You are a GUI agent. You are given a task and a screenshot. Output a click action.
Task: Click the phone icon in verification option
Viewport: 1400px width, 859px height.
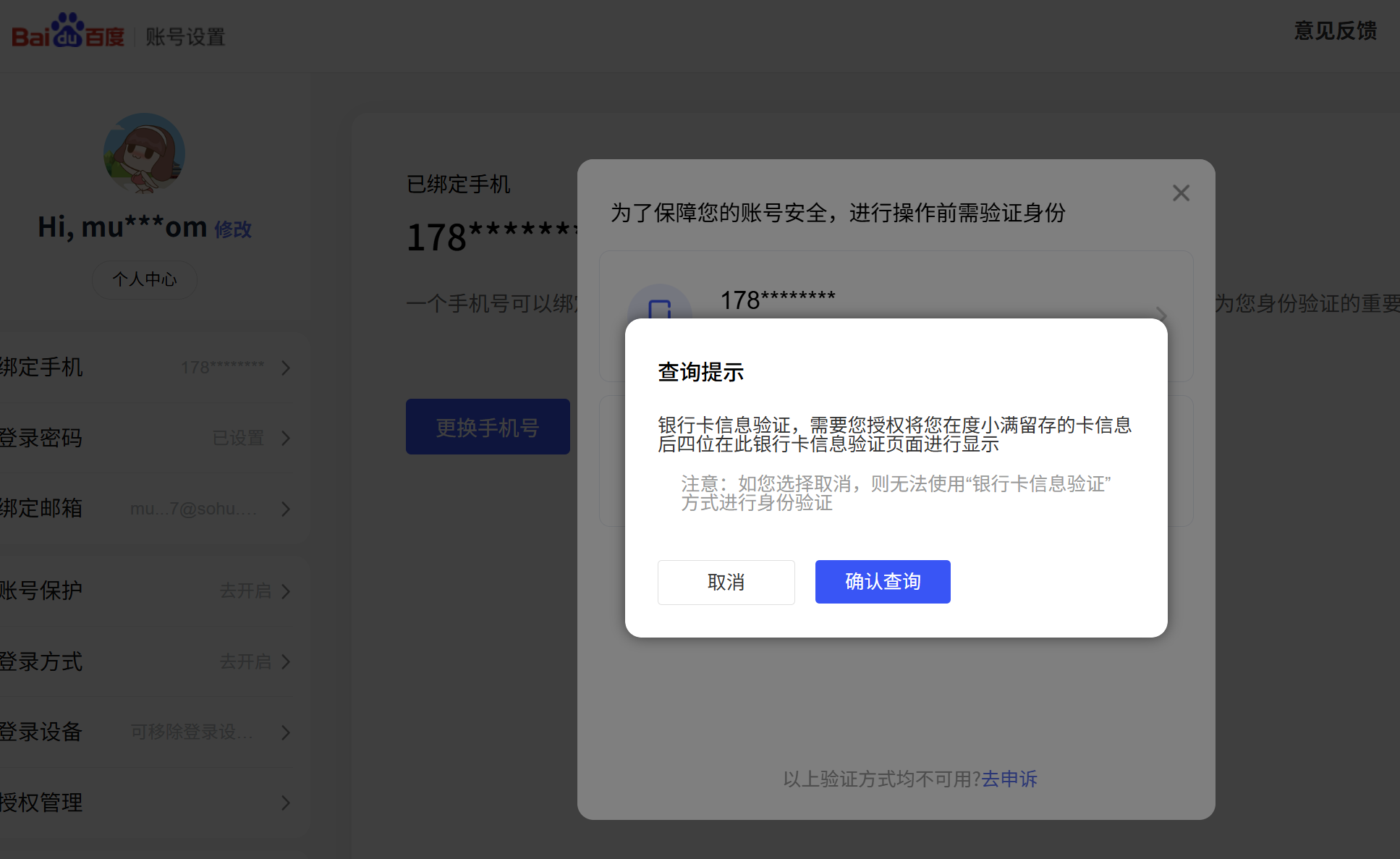click(x=659, y=310)
